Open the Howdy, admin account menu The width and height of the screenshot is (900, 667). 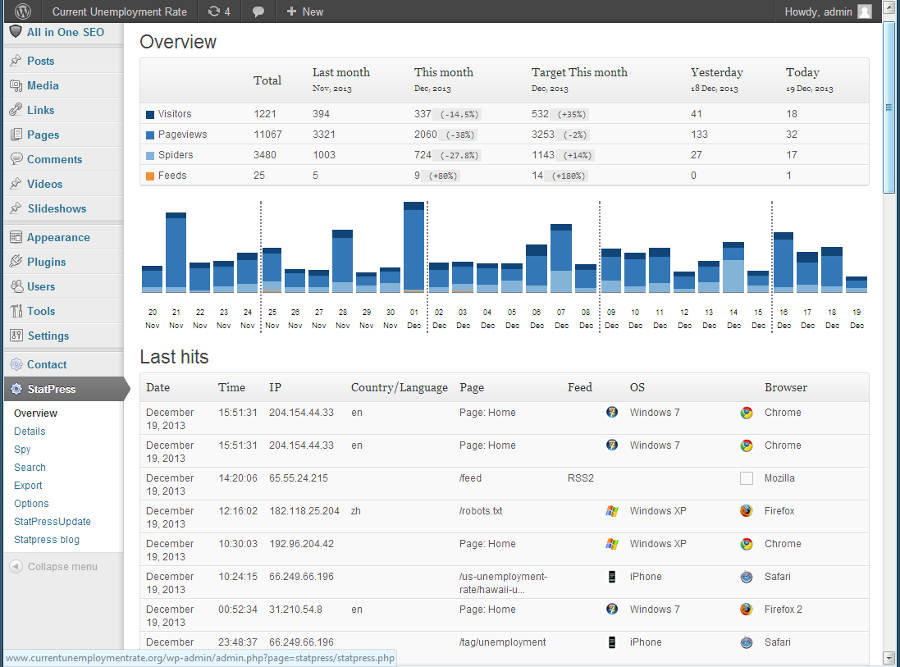818,12
